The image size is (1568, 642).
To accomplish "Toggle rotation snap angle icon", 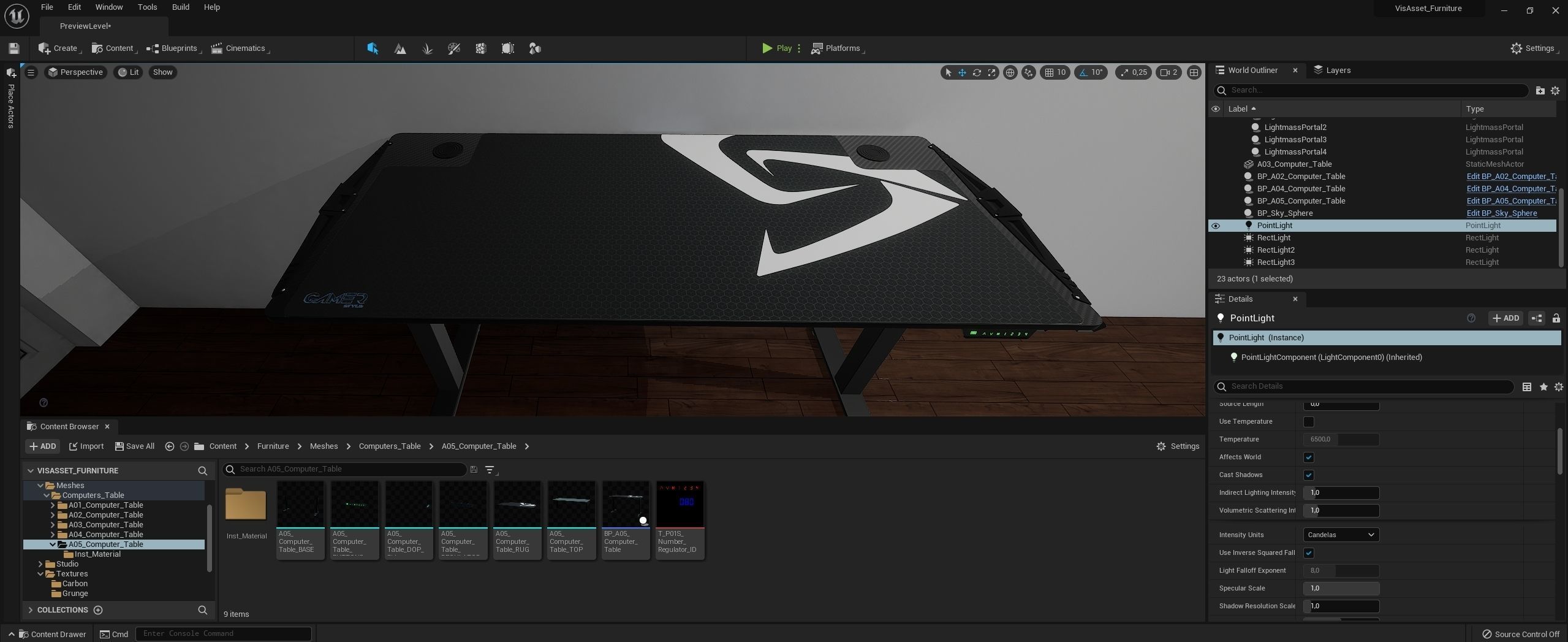I will (1083, 72).
